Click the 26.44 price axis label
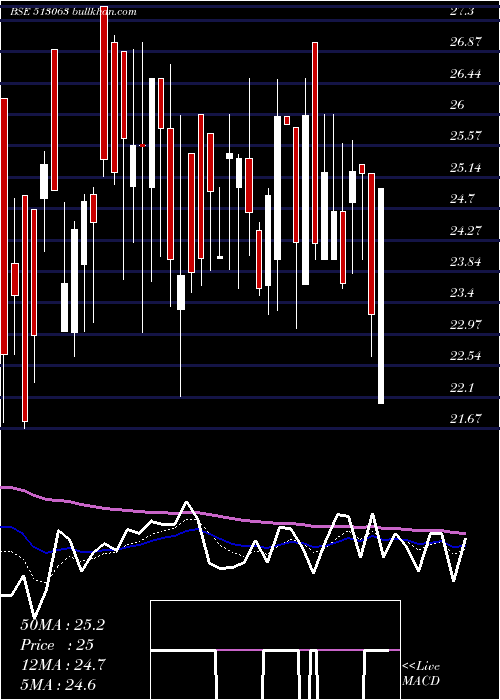500x700 pixels. pyautogui.click(x=466, y=74)
